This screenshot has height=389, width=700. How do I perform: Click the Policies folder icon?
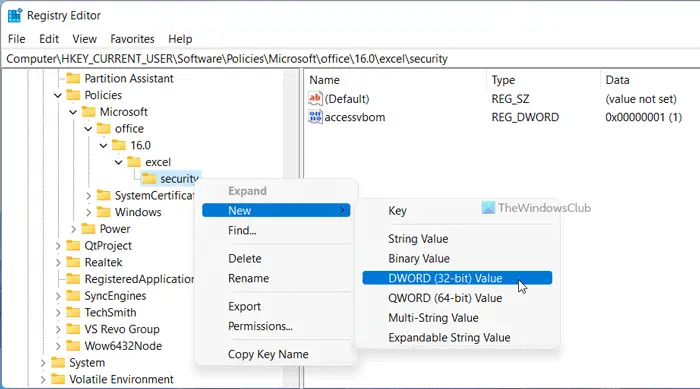73,95
